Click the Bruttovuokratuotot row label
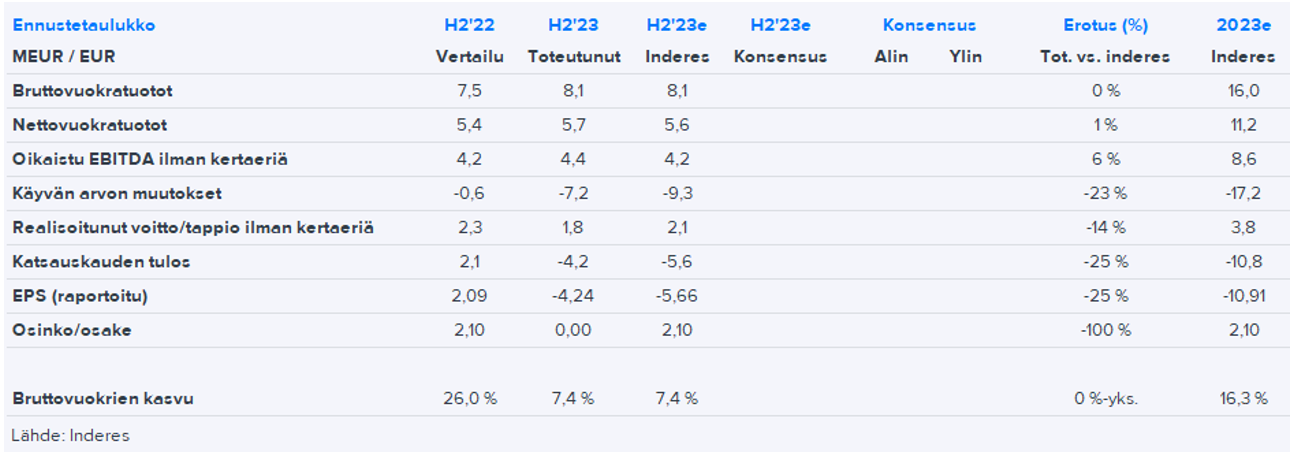Viewport: 1292px width, 458px height. click(x=92, y=91)
